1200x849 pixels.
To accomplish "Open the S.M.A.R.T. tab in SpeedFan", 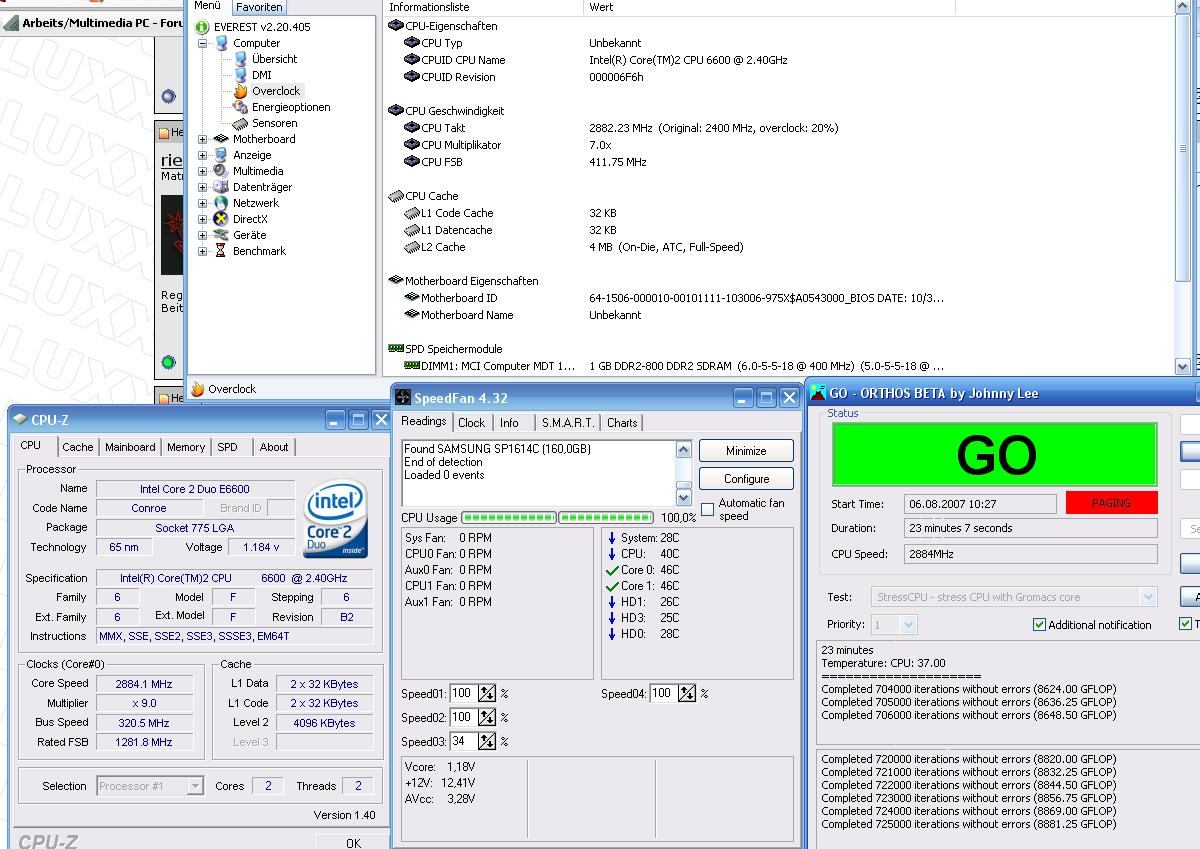I will point(568,423).
